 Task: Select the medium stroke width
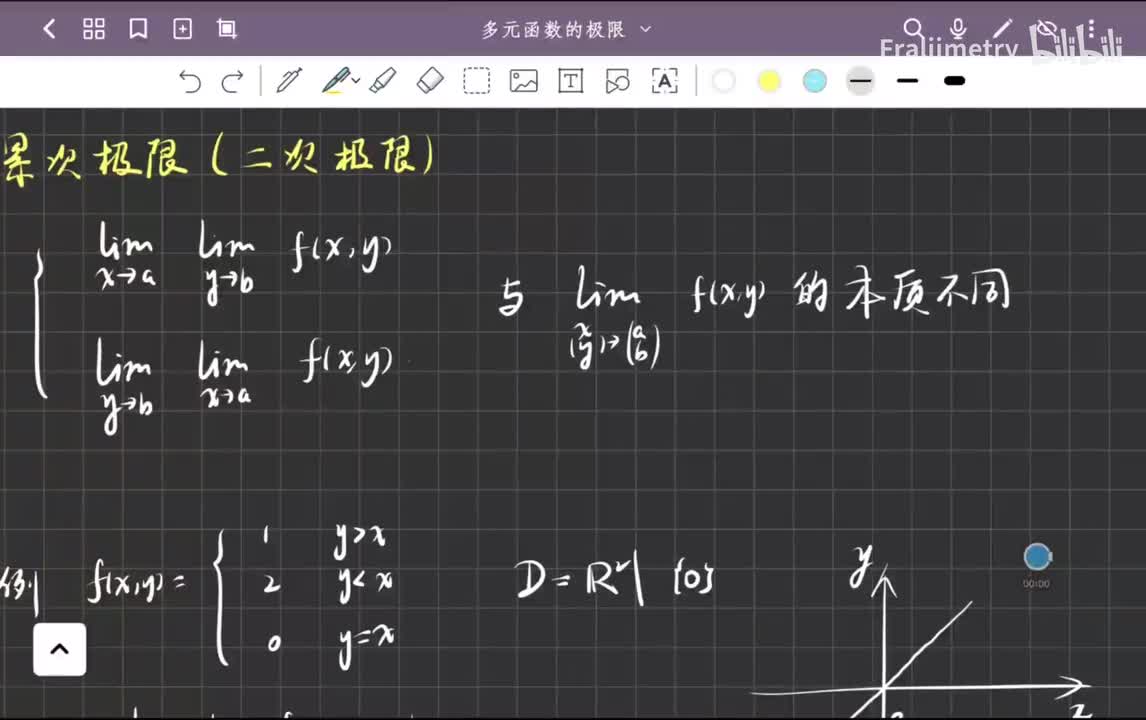pyautogui.click(x=907, y=81)
